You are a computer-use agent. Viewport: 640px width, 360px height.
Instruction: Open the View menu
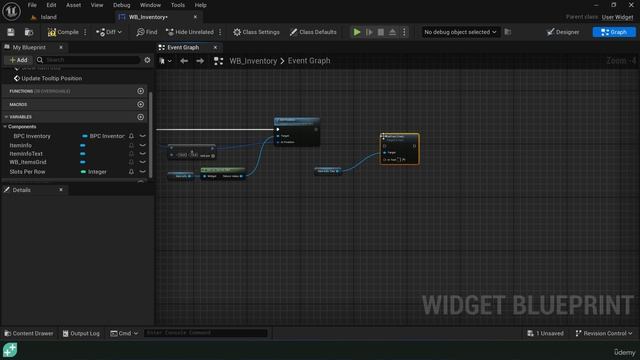97,5
